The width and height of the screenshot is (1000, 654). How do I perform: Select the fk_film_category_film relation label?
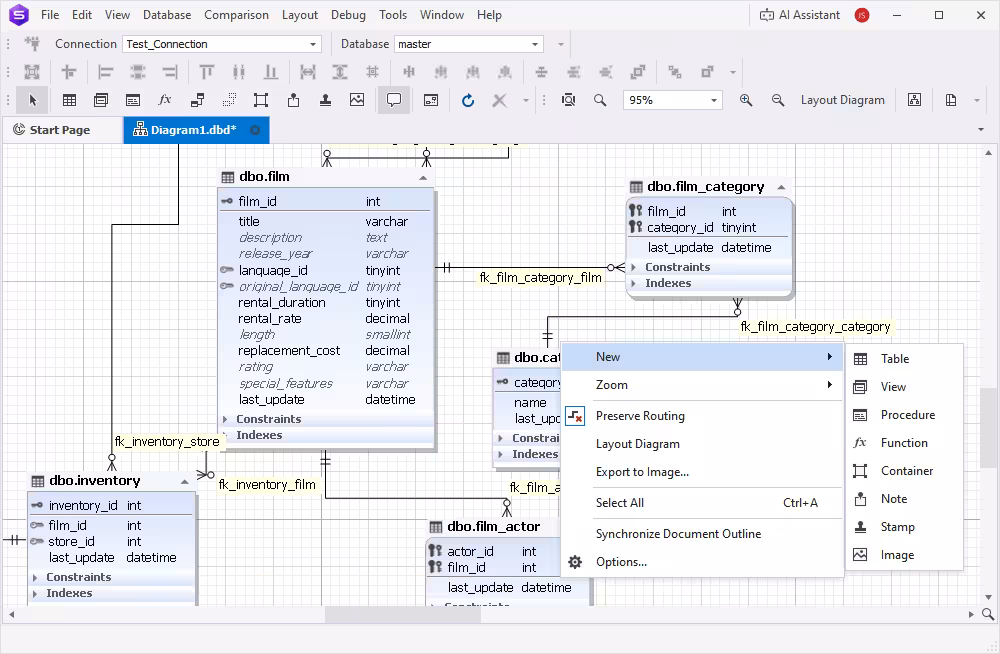tap(540, 278)
